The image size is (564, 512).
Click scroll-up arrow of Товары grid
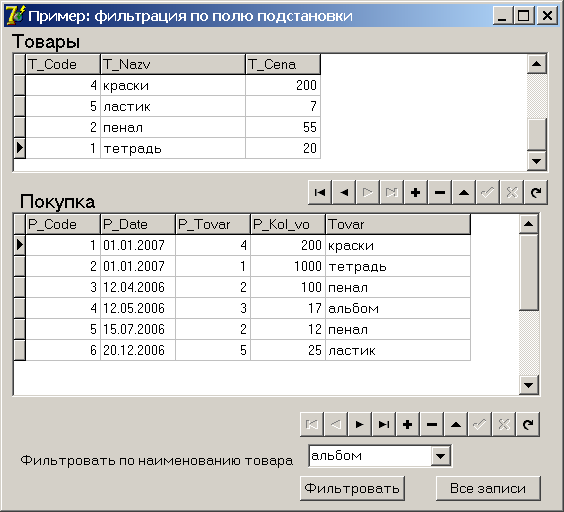[x=537, y=64]
